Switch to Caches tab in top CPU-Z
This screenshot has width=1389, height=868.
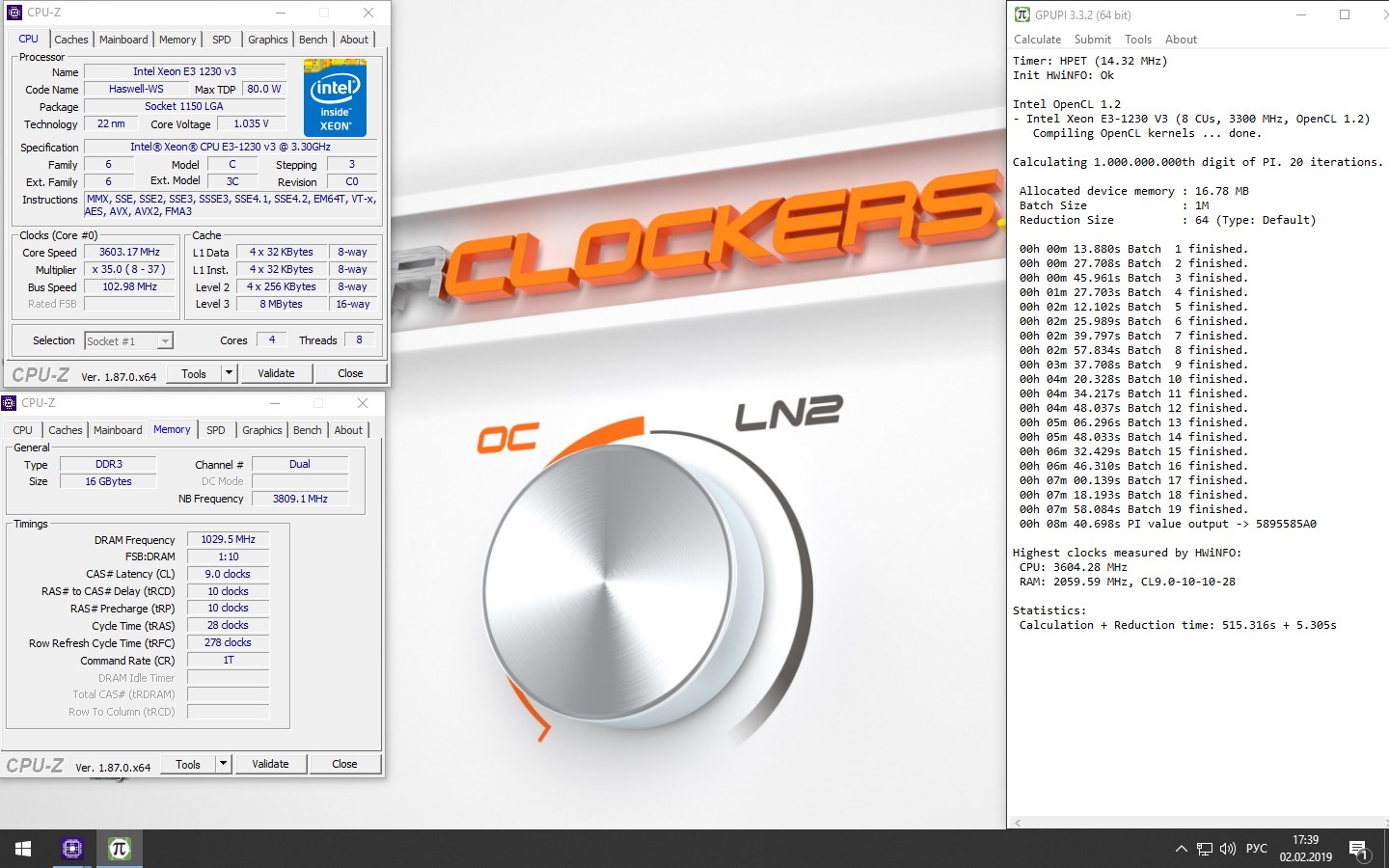[71, 40]
